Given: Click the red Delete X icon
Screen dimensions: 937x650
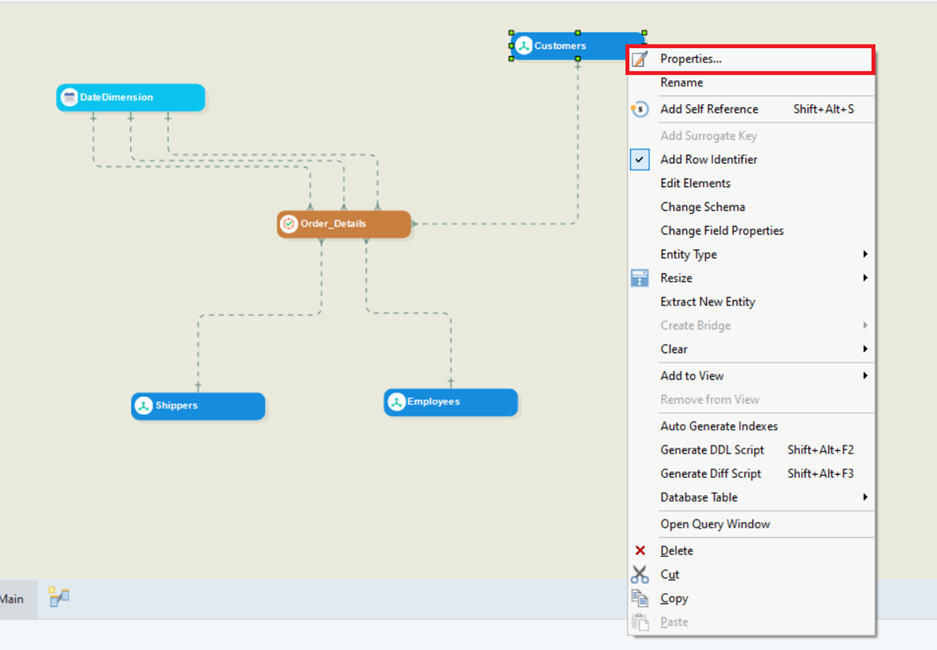Looking at the screenshot, I should [x=640, y=551].
